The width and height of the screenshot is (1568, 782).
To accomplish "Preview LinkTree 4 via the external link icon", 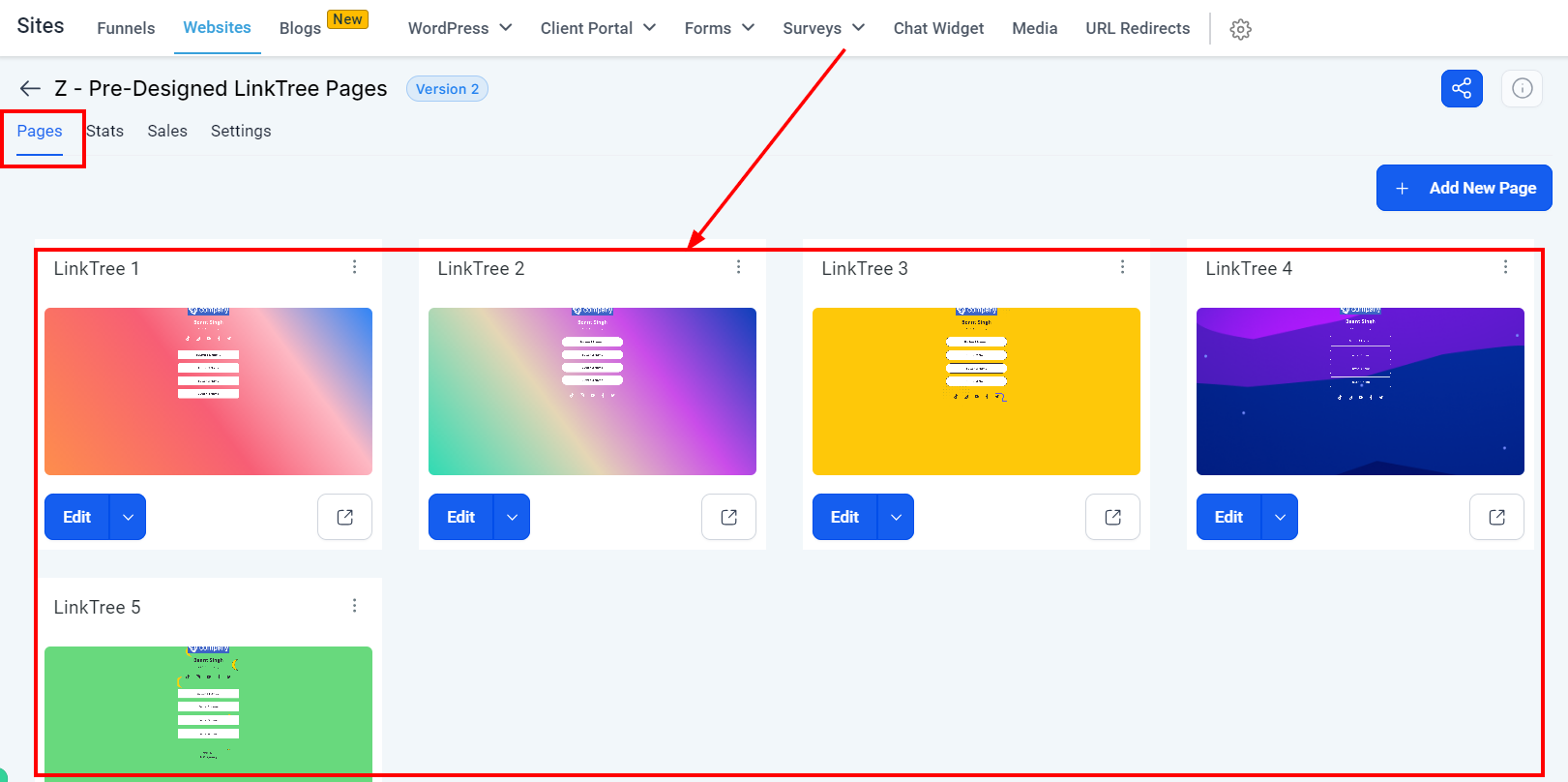I will tap(1497, 517).
